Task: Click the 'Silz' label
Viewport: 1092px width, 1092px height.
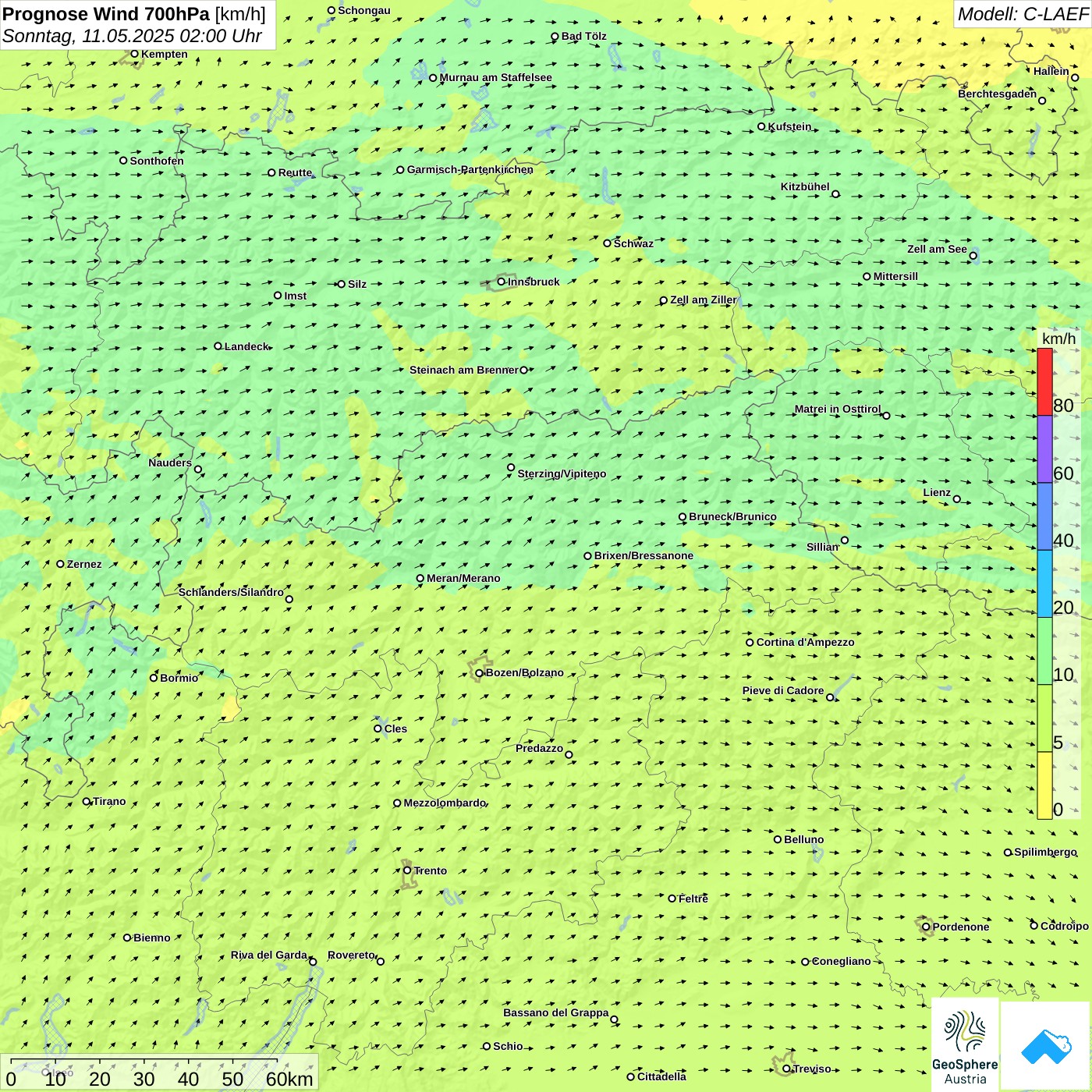Action: coord(357,284)
